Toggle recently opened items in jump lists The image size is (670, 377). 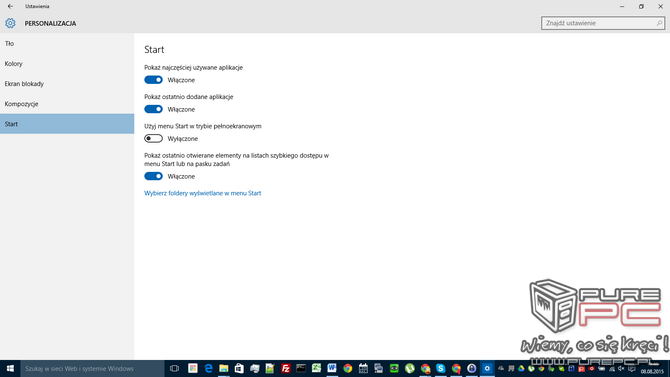(153, 176)
